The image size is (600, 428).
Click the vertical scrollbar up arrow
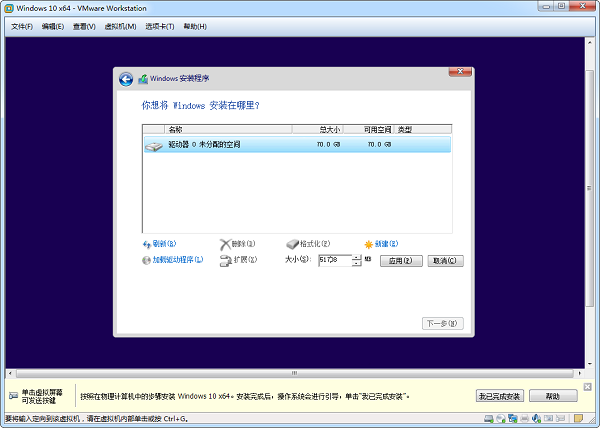(x=590, y=42)
